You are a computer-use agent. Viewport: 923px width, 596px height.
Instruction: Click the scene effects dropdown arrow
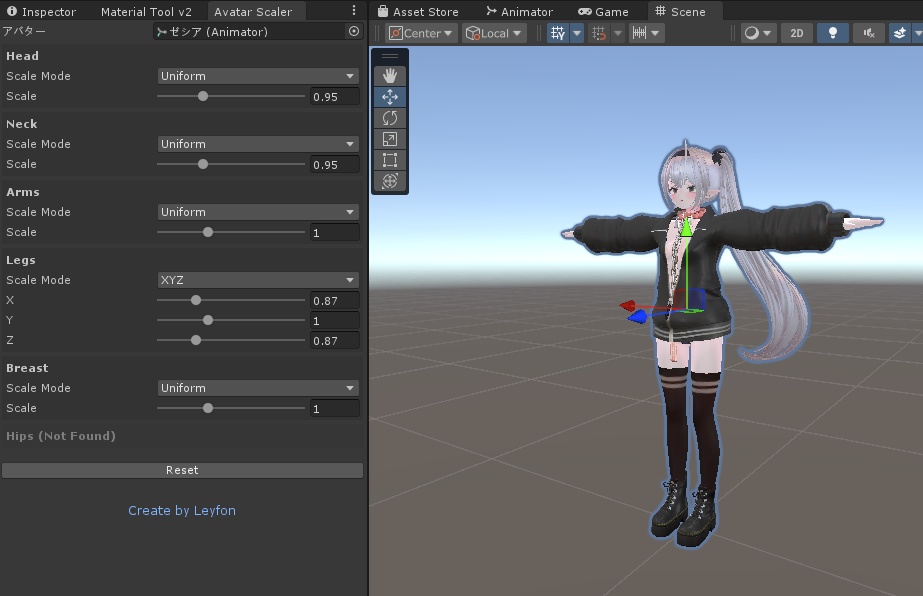click(918, 34)
